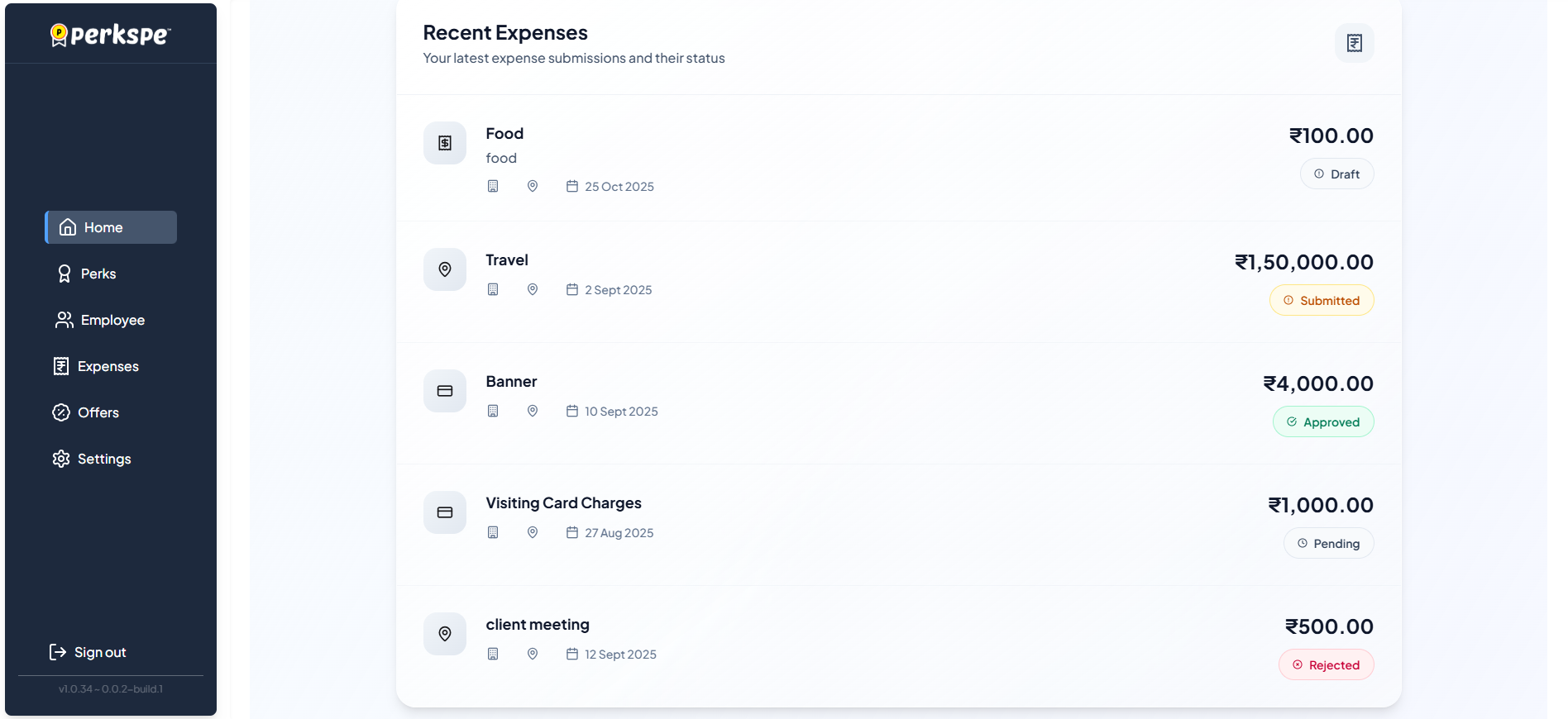
Task: Click the building icon under the Food expense
Action: point(493,187)
